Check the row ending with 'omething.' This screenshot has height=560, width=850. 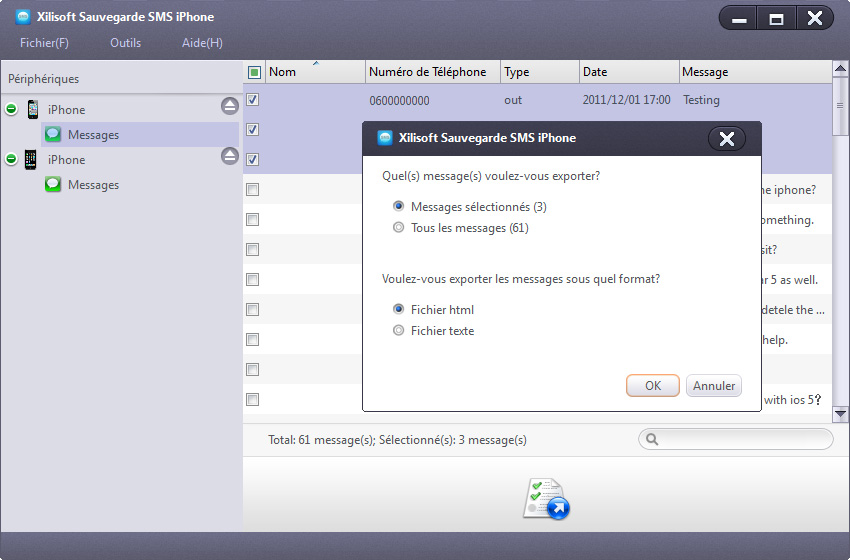pyautogui.click(x=253, y=220)
